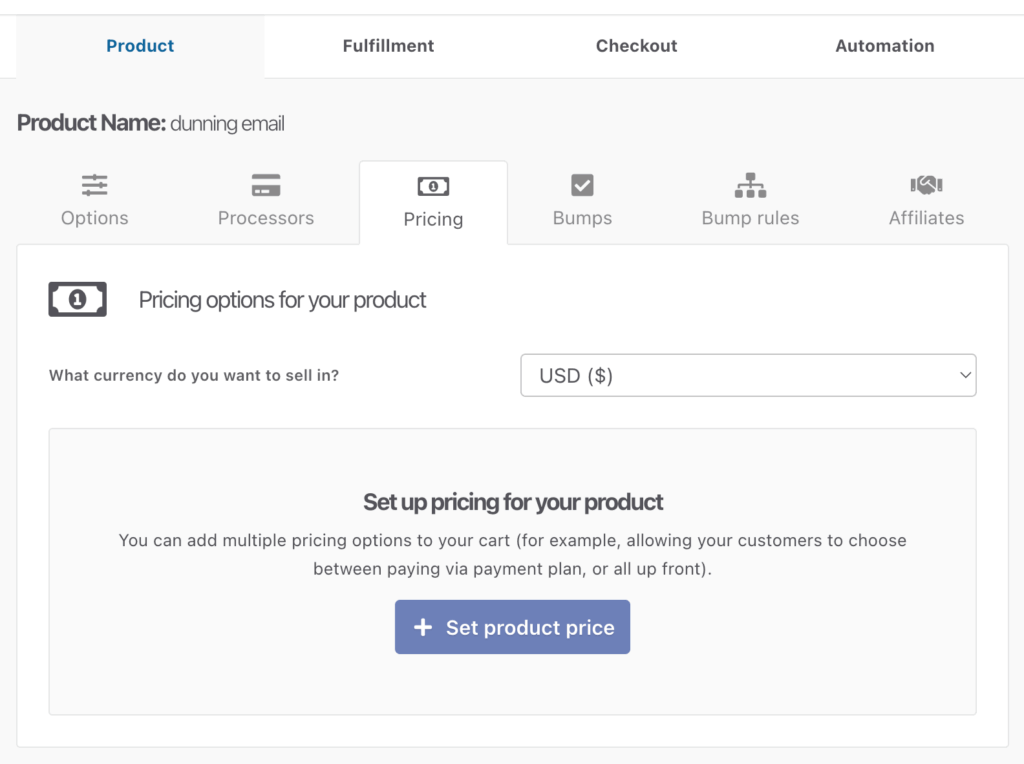The image size is (1024, 764).
Task: Switch to the Product top tab
Action: point(140,46)
